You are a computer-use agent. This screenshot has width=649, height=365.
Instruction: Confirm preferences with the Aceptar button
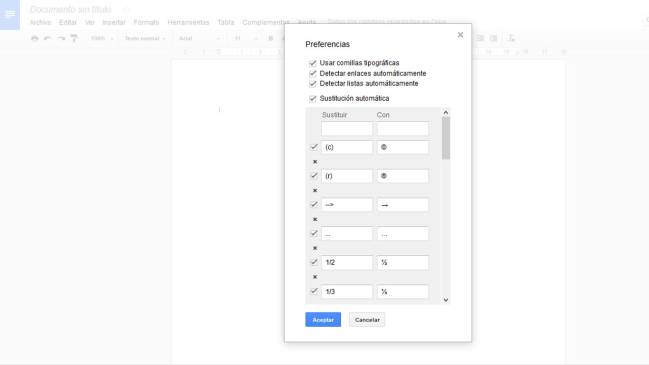point(323,319)
